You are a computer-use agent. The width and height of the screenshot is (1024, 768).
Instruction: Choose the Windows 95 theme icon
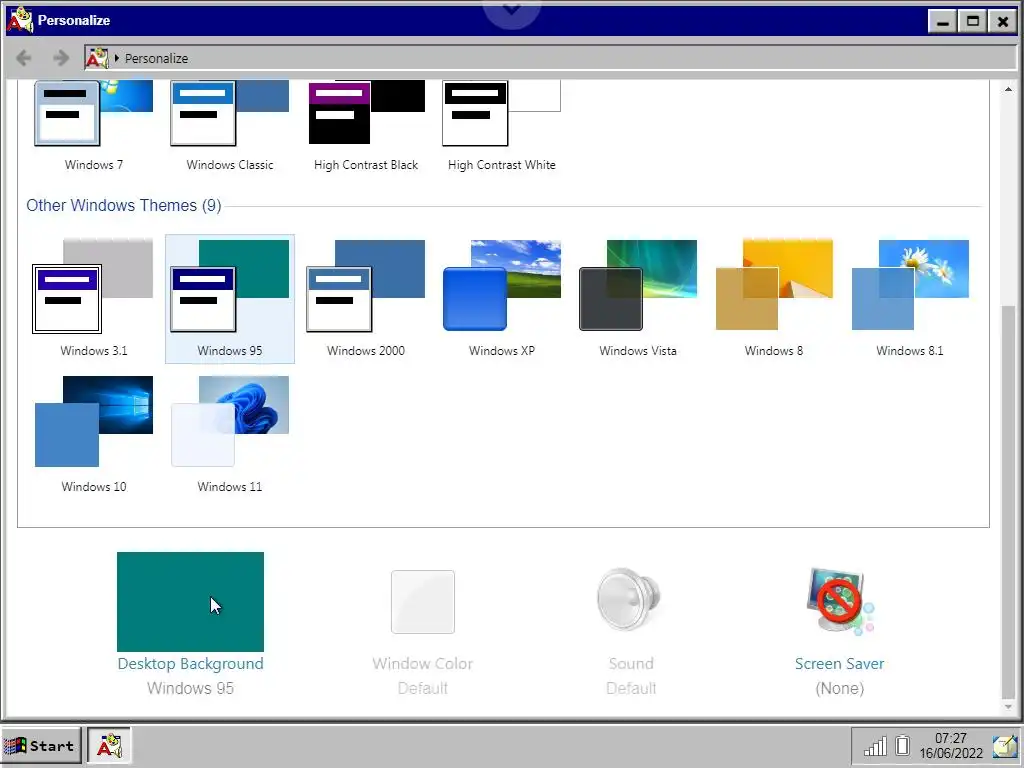tap(229, 286)
